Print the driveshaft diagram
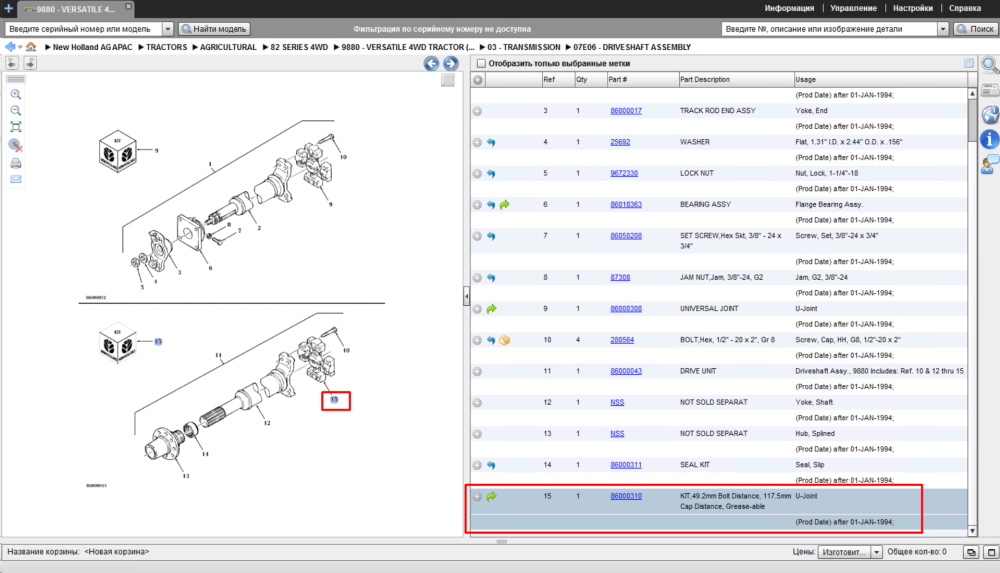The height and width of the screenshot is (573, 1000). (x=16, y=163)
